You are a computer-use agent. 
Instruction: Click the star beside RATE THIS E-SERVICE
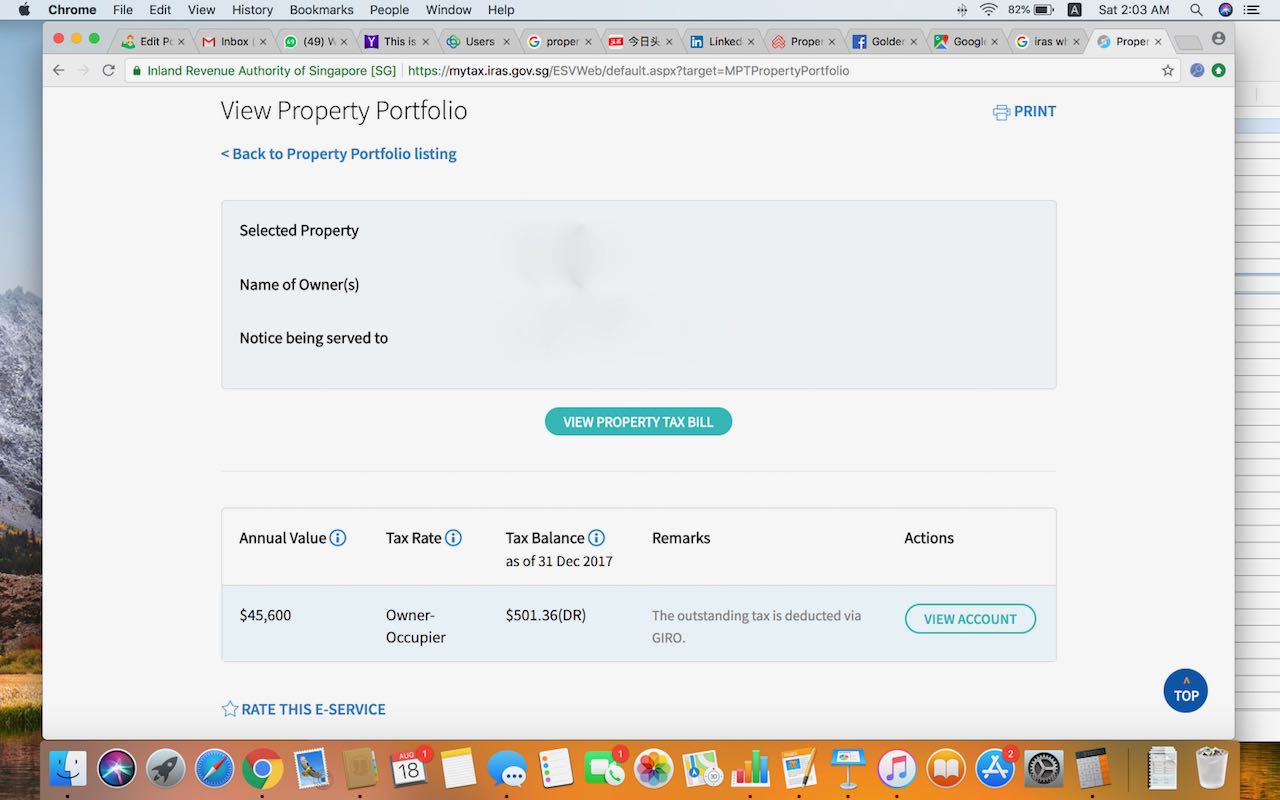tap(229, 708)
